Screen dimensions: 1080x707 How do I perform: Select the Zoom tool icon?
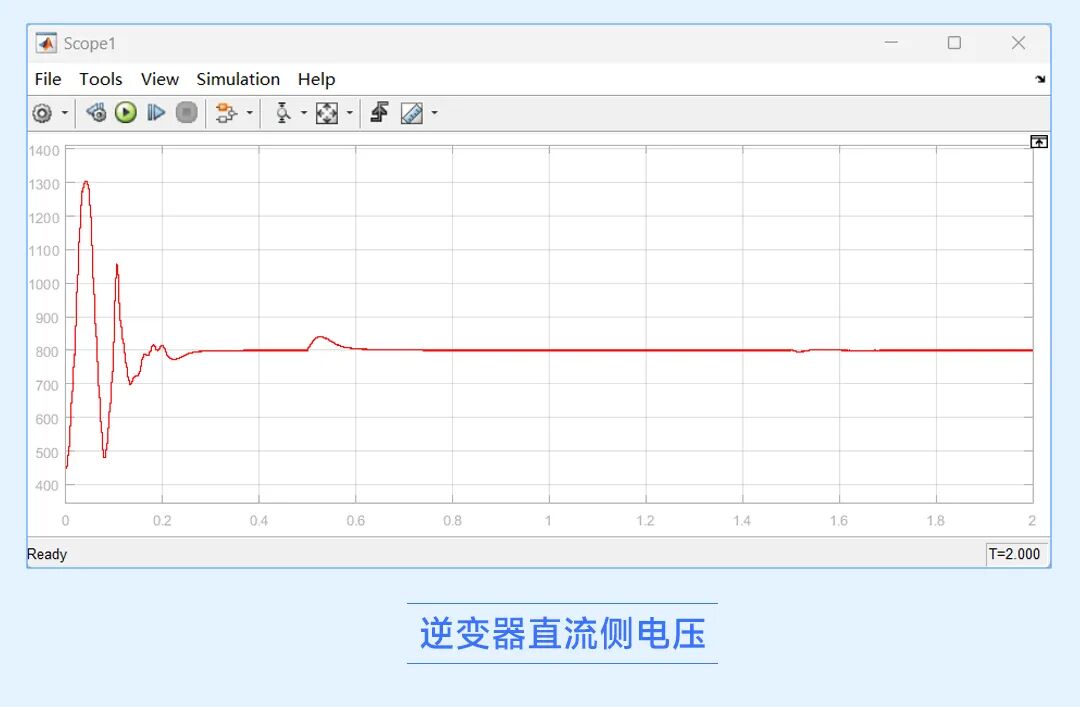tap(283, 113)
